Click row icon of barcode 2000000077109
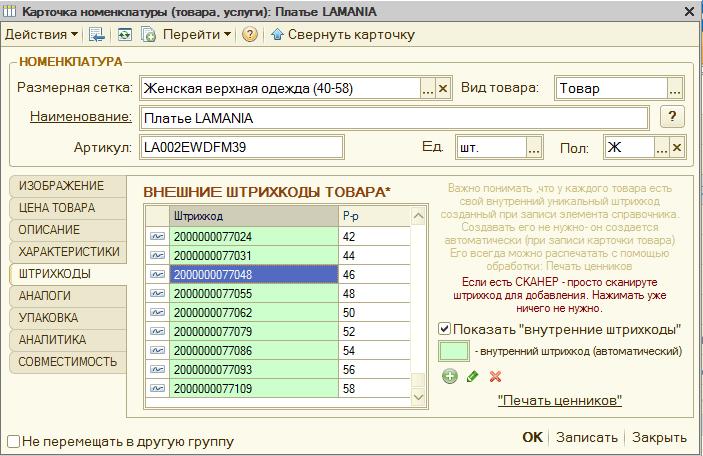The height and width of the screenshot is (456, 703). click(157, 388)
